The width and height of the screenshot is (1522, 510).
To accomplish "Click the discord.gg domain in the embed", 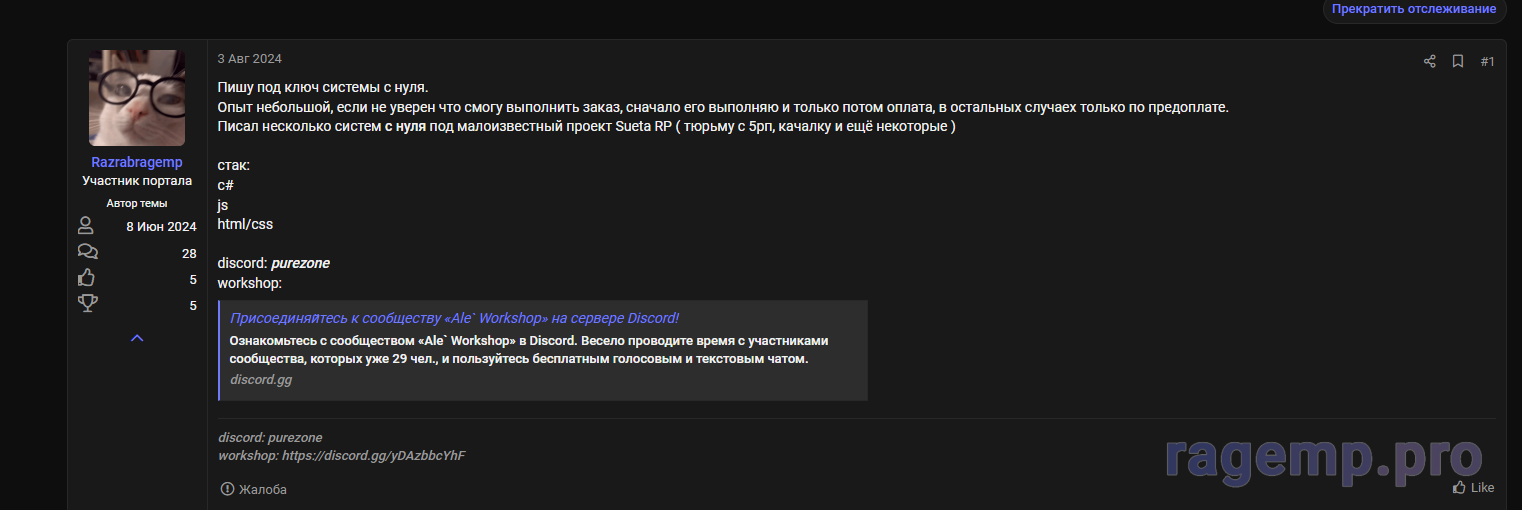I will [261, 380].
